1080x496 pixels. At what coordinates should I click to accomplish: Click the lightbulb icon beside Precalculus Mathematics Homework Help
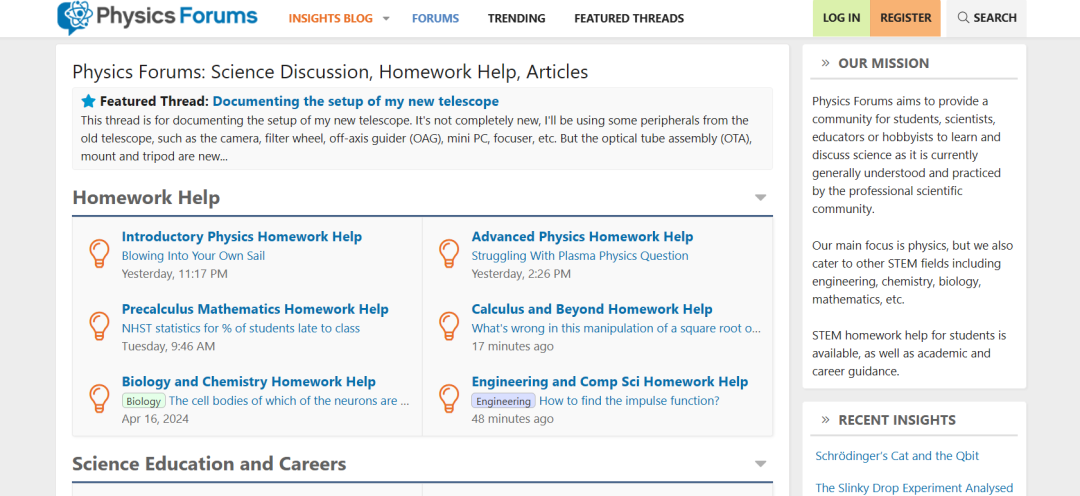tap(100, 326)
